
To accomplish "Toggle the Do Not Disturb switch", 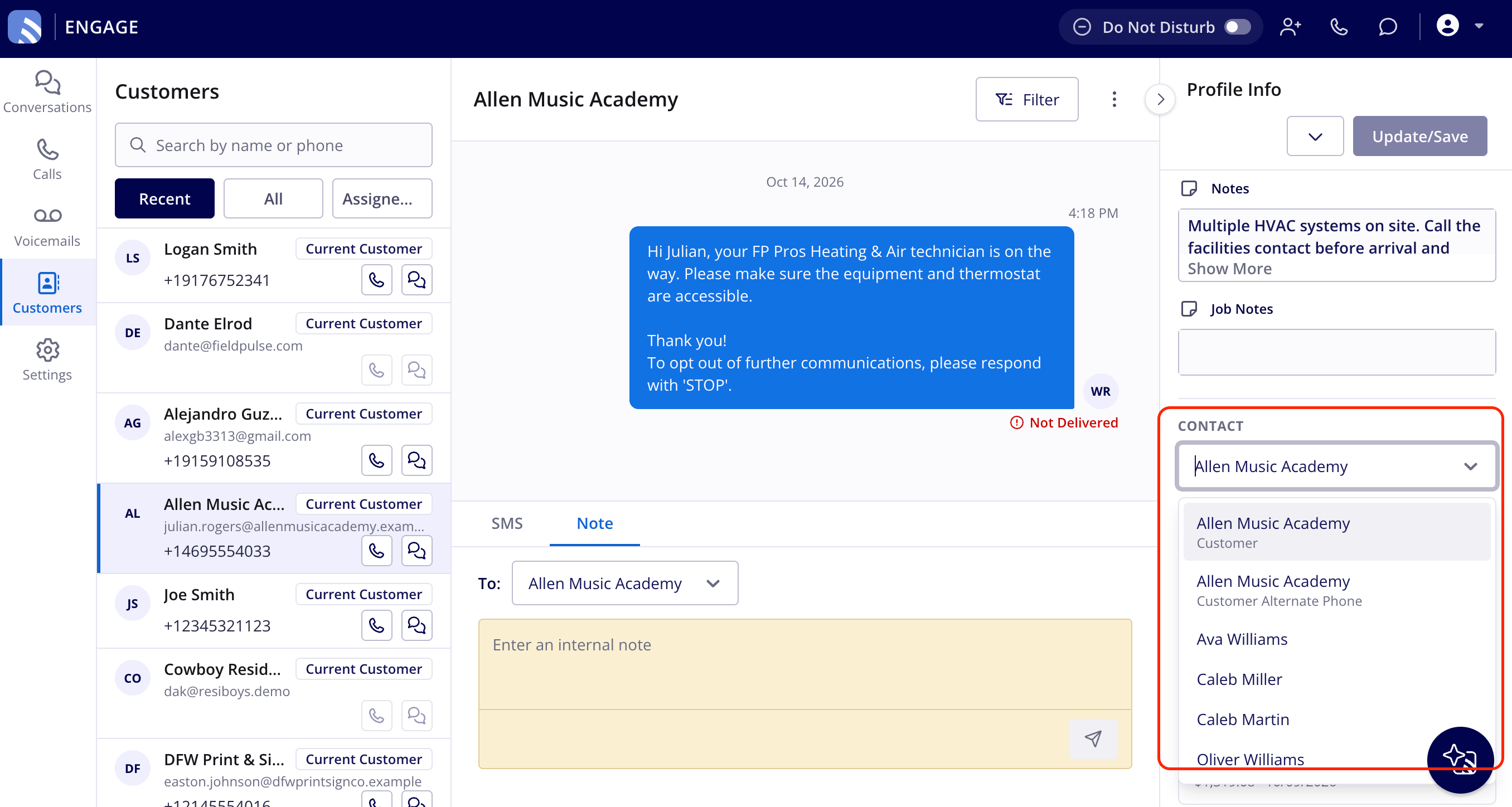I will pos(1237,27).
